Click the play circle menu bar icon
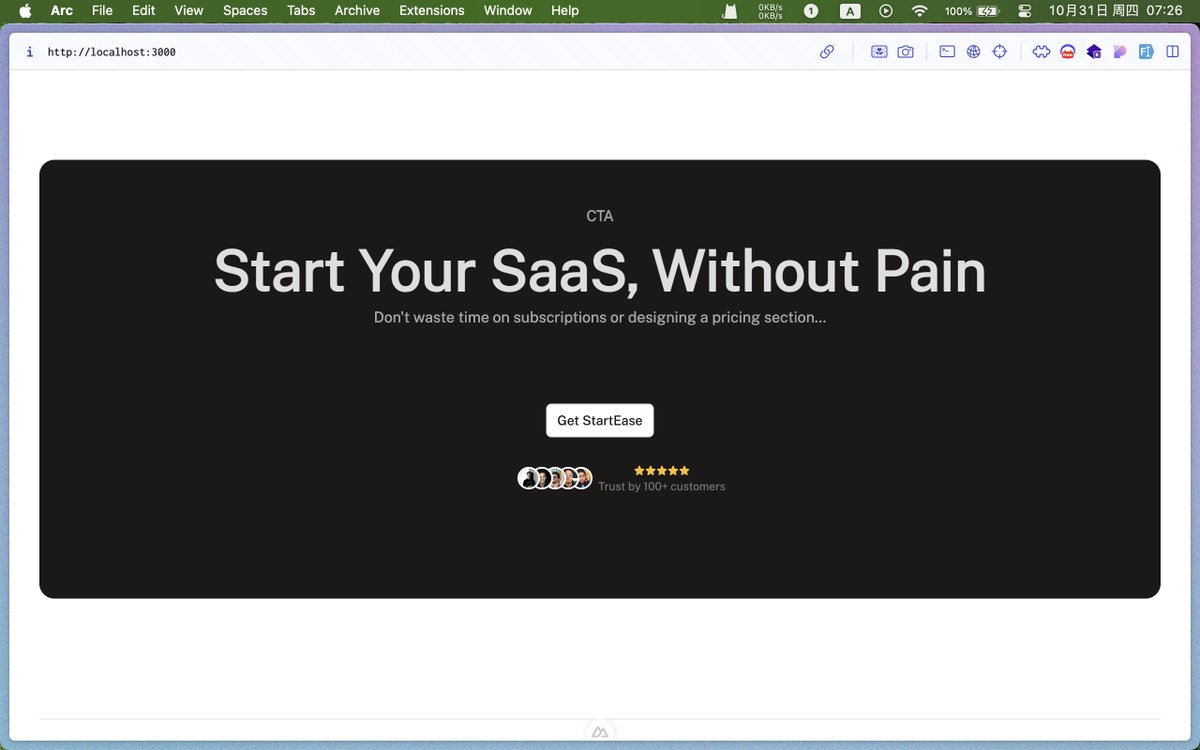This screenshot has width=1200, height=750. pyautogui.click(x=886, y=11)
